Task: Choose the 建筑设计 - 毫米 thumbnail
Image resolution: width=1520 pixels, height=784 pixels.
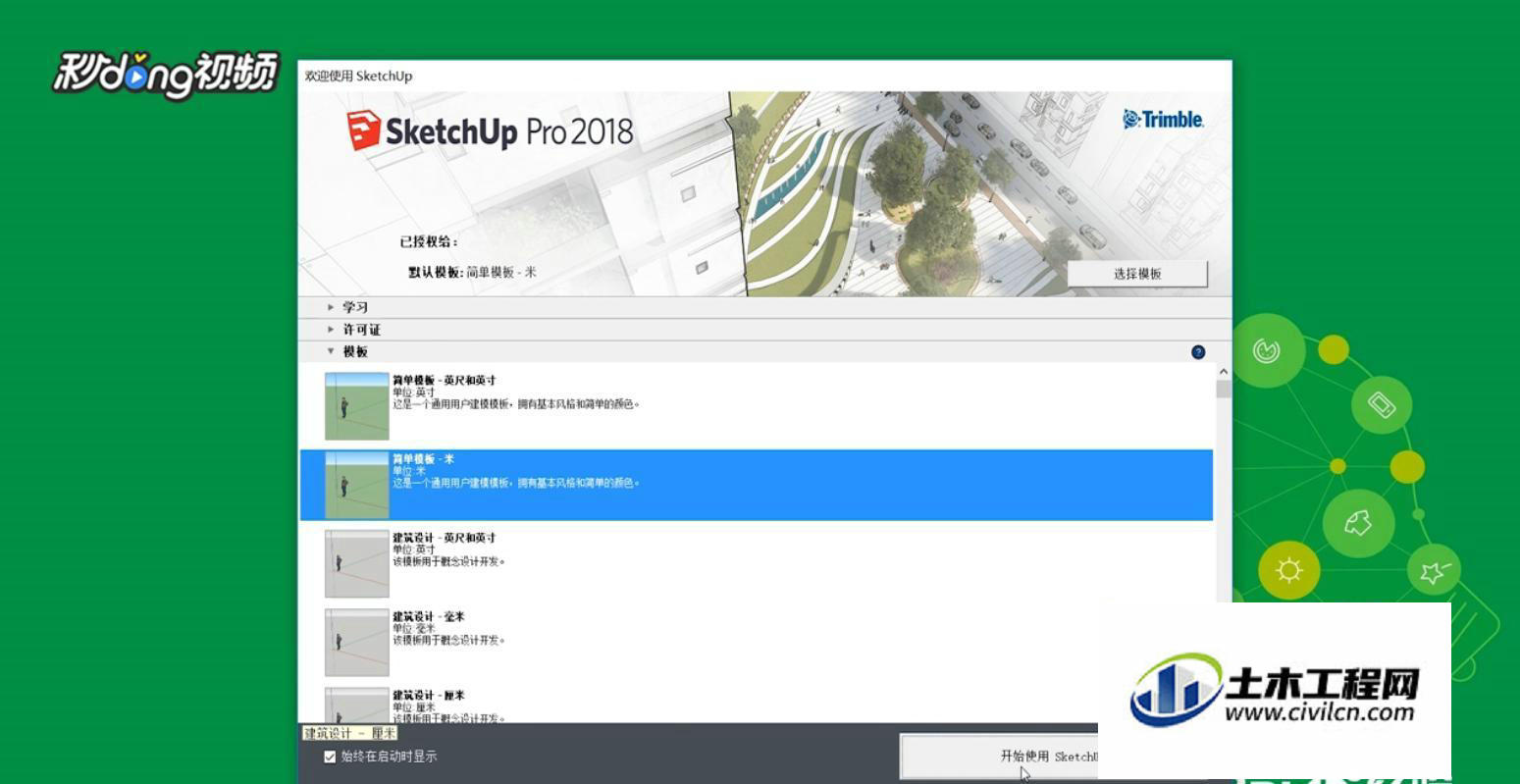Action: pyautogui.click(x=357, y=642)
